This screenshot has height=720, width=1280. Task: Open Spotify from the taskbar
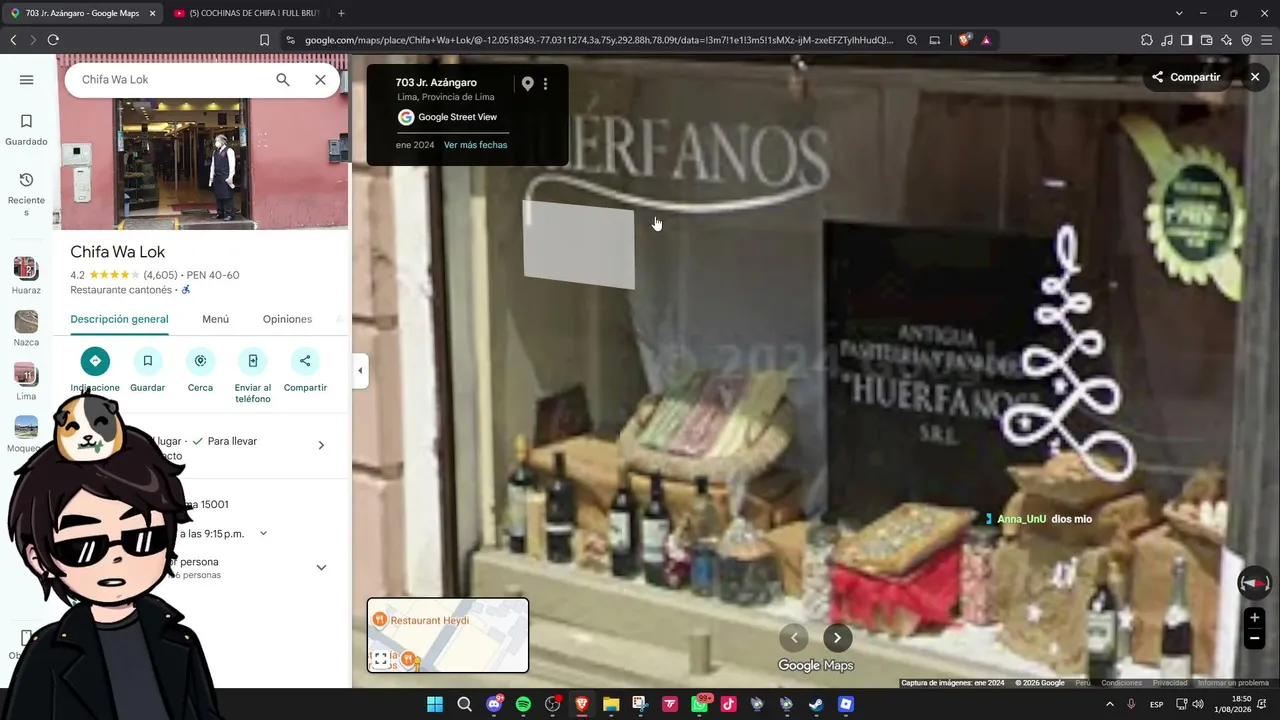tap(523, 704)
